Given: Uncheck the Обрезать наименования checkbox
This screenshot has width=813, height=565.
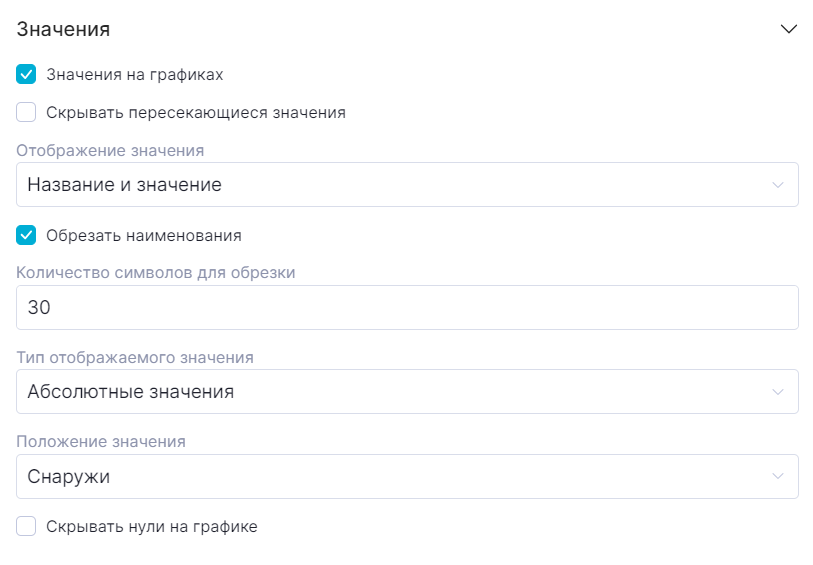Looking at the screenshot, I should 27,237.
